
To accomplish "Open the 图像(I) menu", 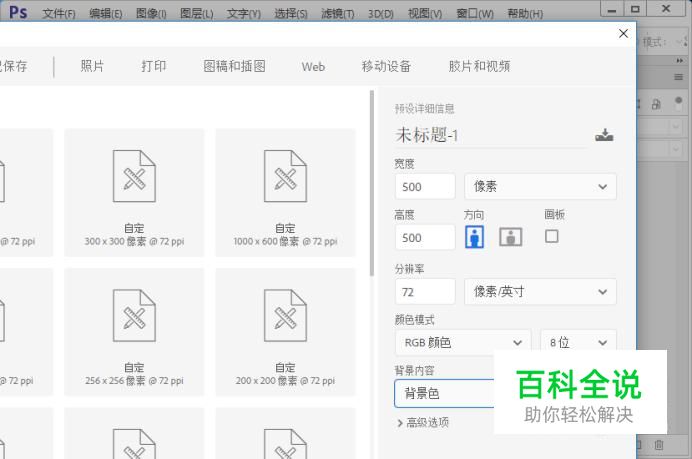I will (151, 14).
